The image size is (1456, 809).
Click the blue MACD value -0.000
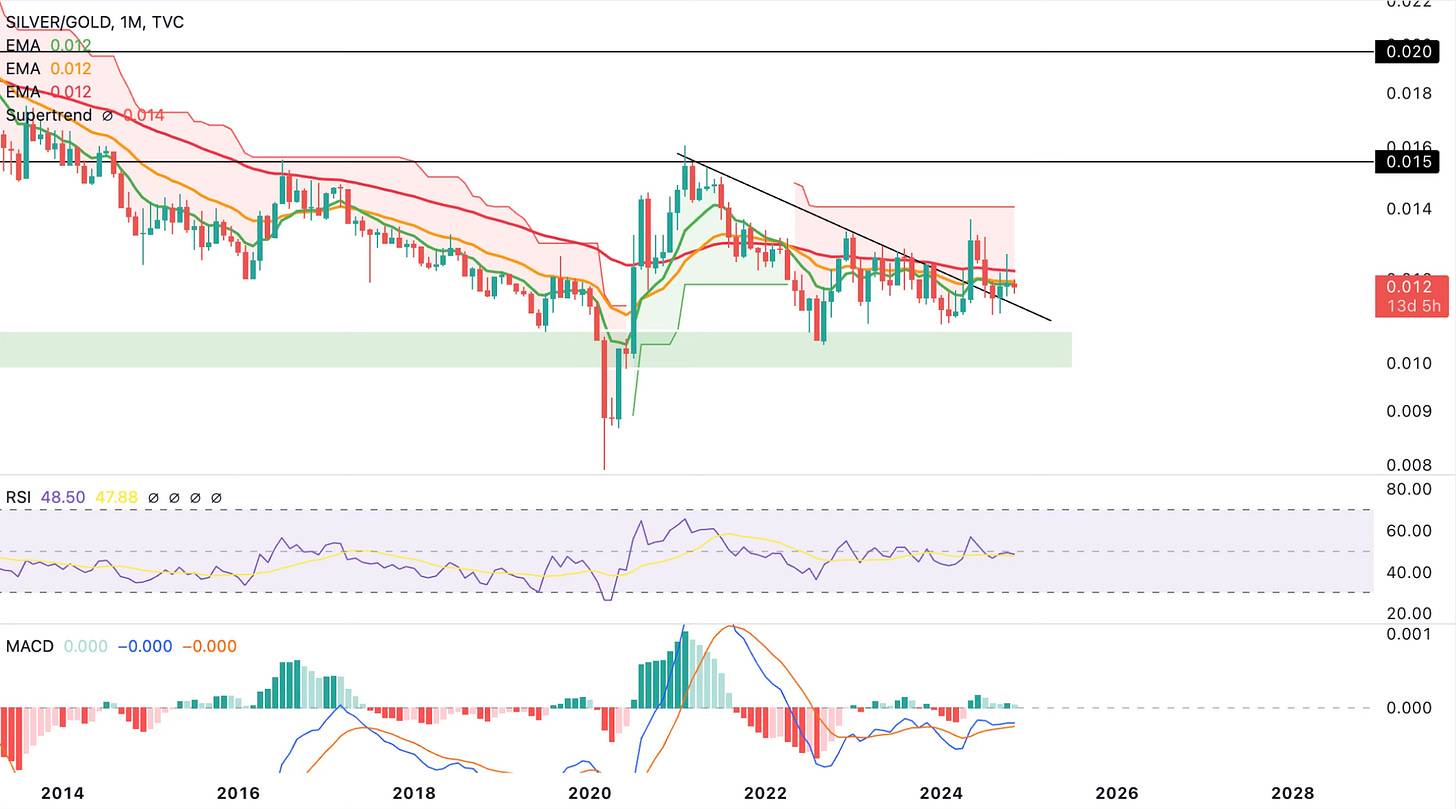(144, 647)
